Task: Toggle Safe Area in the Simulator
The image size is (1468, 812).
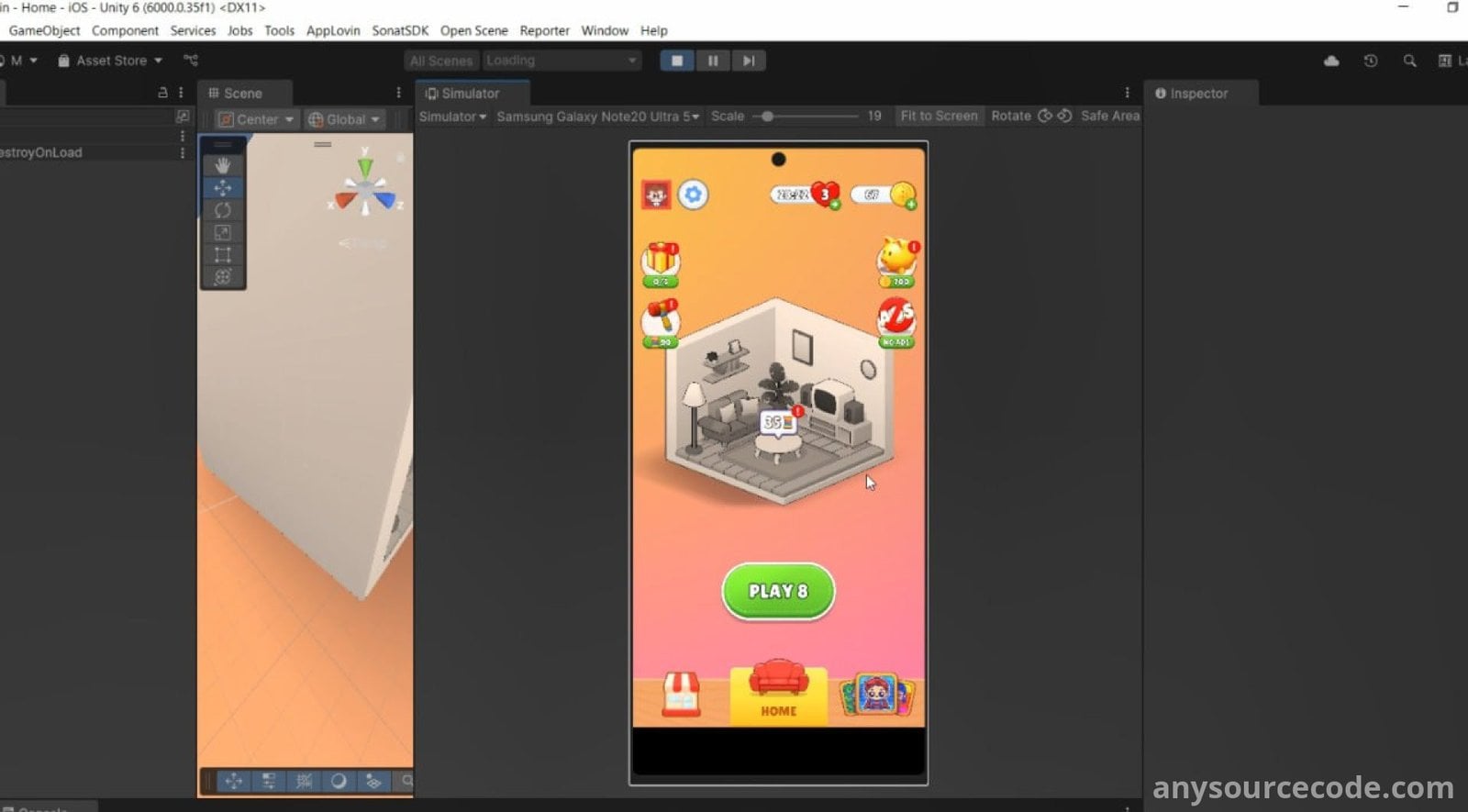Action: point(1109,116)
